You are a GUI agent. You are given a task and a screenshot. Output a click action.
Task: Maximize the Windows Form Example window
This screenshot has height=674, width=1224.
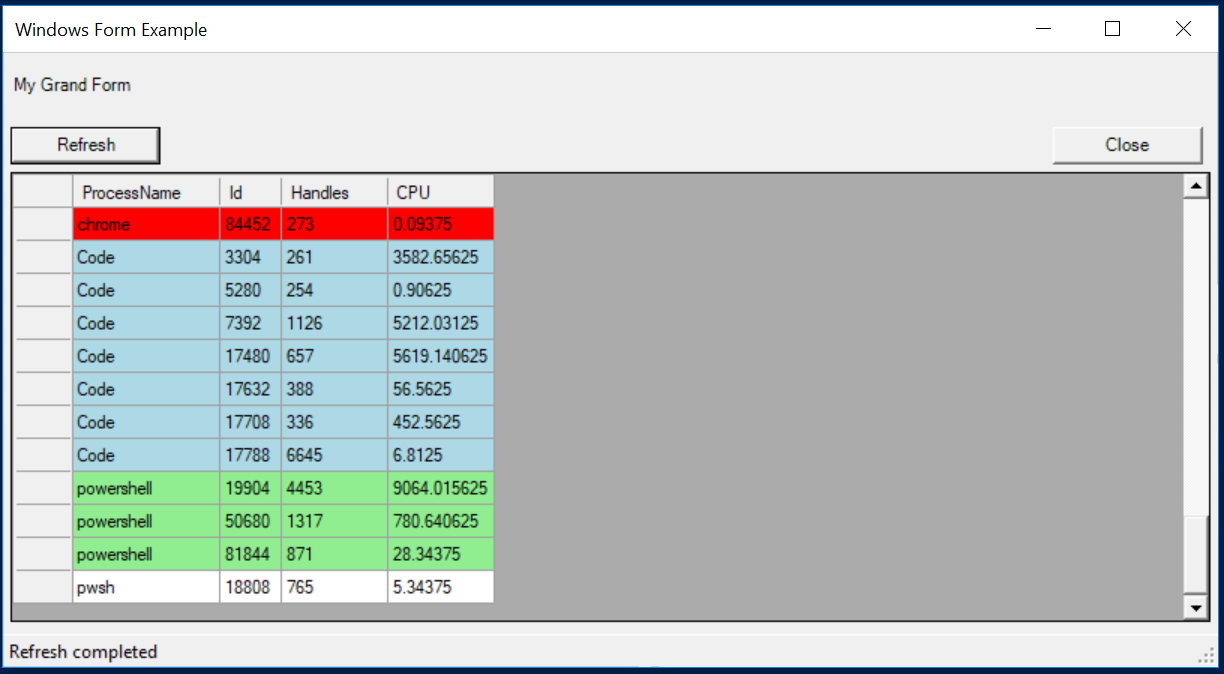[x=1112, y=29]
